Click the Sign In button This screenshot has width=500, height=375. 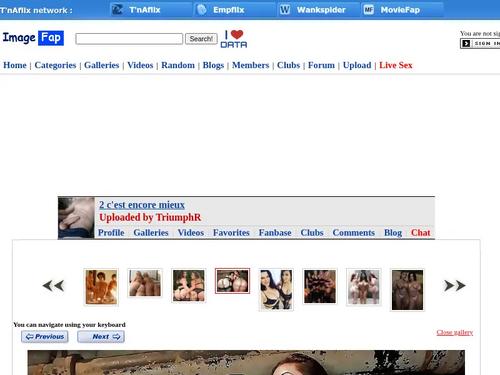[480, 44]
